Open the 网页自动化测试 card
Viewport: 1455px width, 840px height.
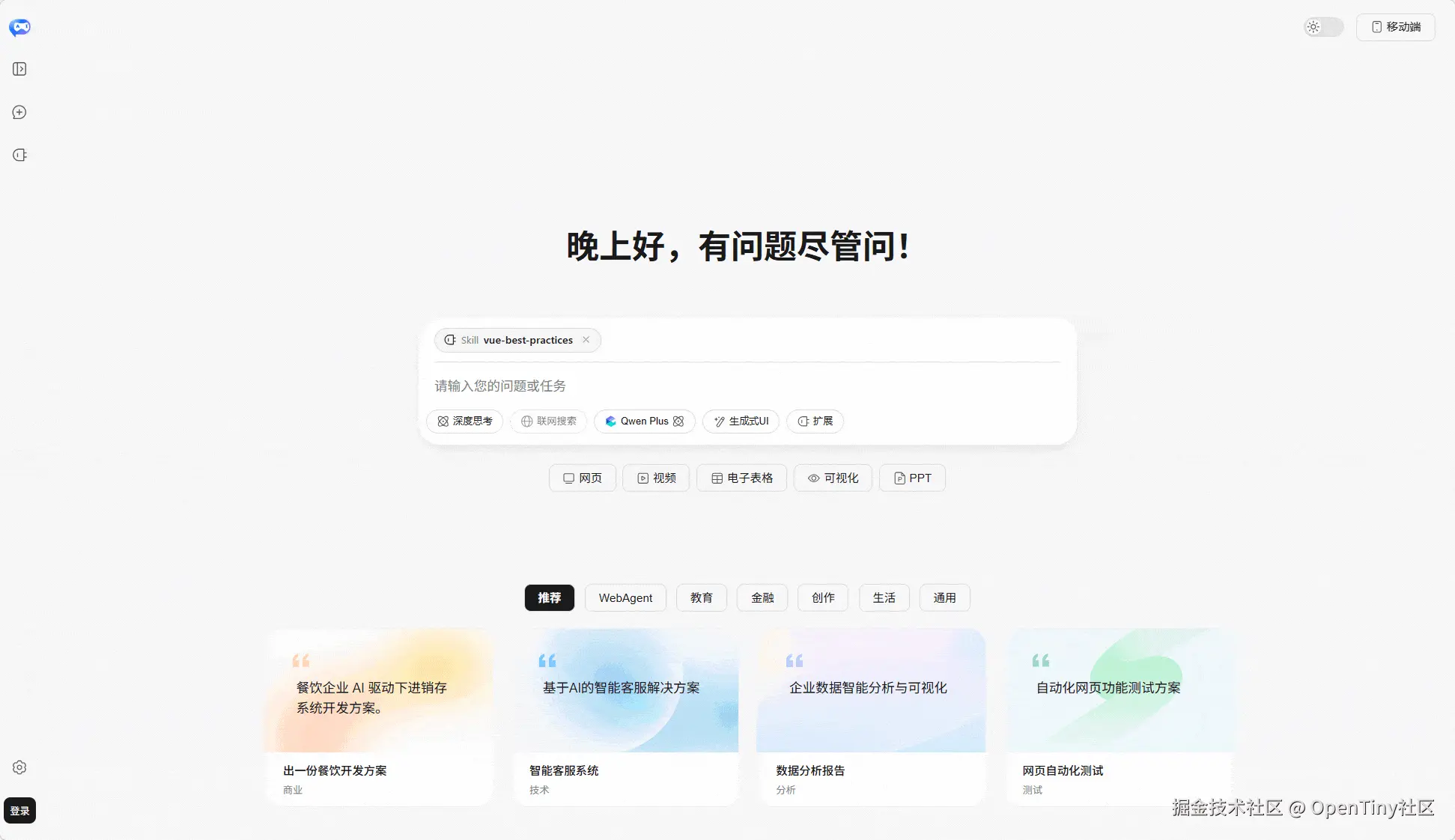click(1119, 717)
